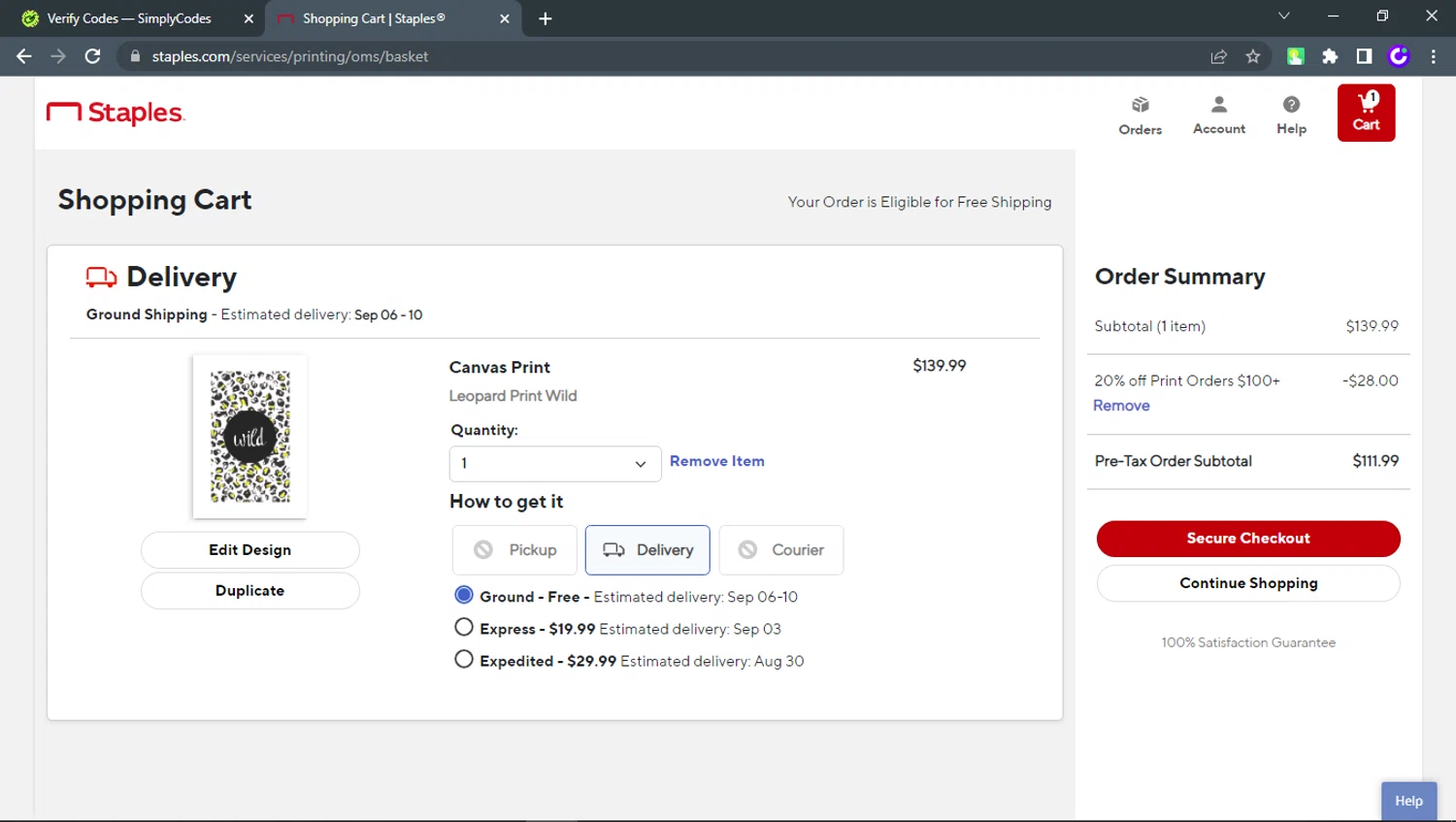Remove the 20% off coupon
This screenshot has width=1456, height=822.
coord(1121,406)
